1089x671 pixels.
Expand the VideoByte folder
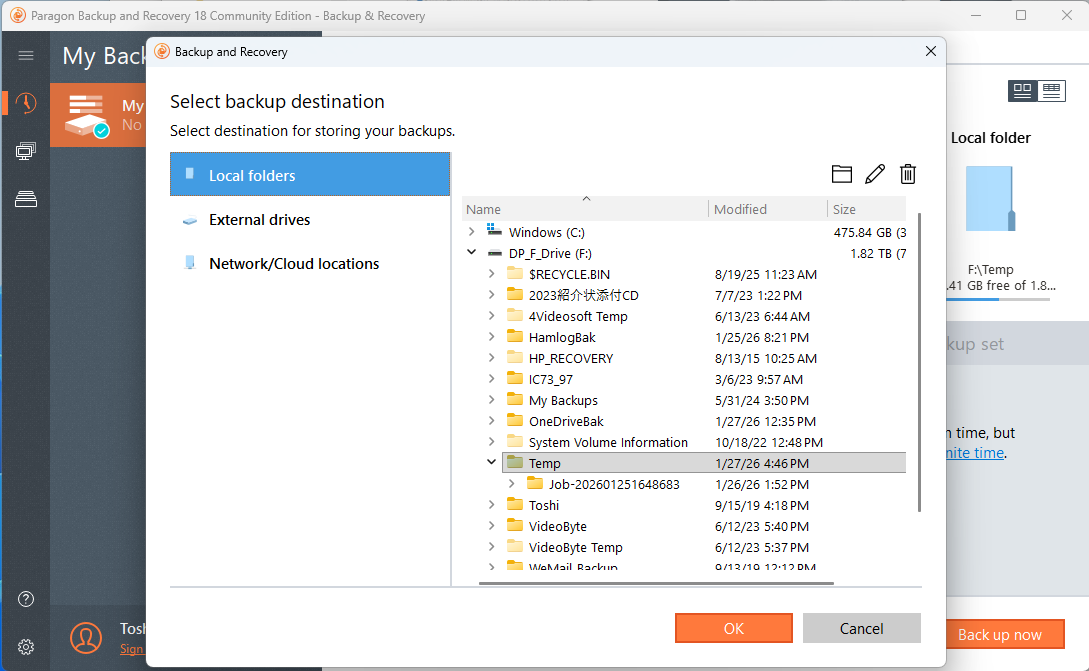coord(492,525)
